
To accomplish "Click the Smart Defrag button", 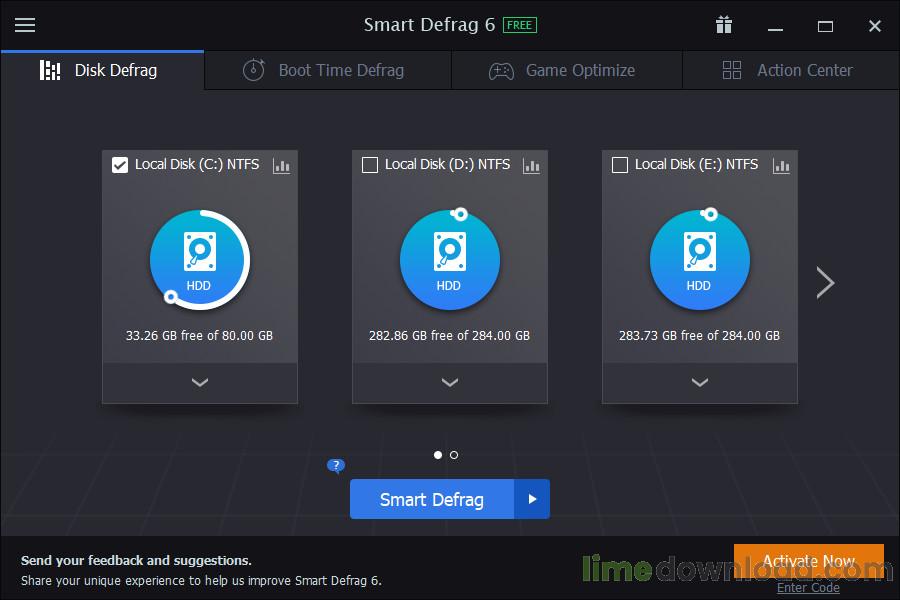I will (432, 499).
